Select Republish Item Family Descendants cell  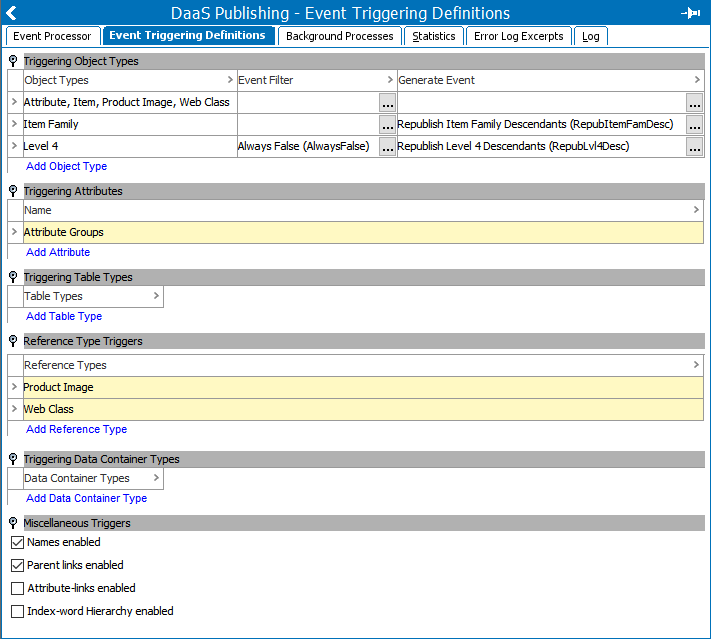pos(541,124)
